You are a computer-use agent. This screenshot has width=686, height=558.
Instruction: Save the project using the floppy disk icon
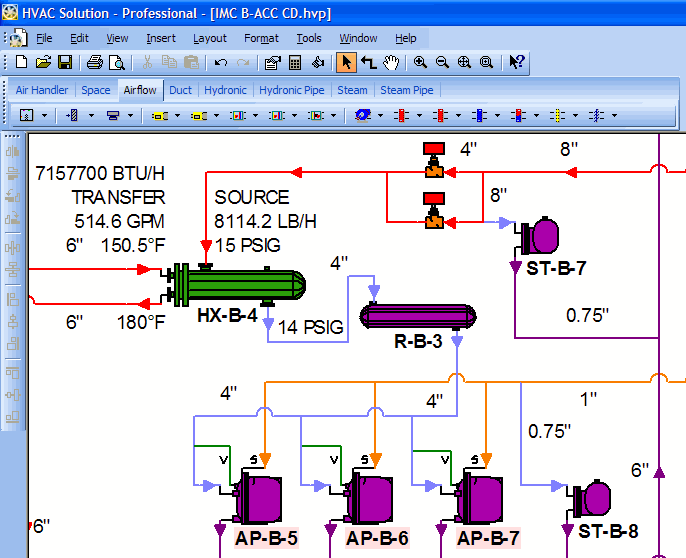tap(64, 62)
